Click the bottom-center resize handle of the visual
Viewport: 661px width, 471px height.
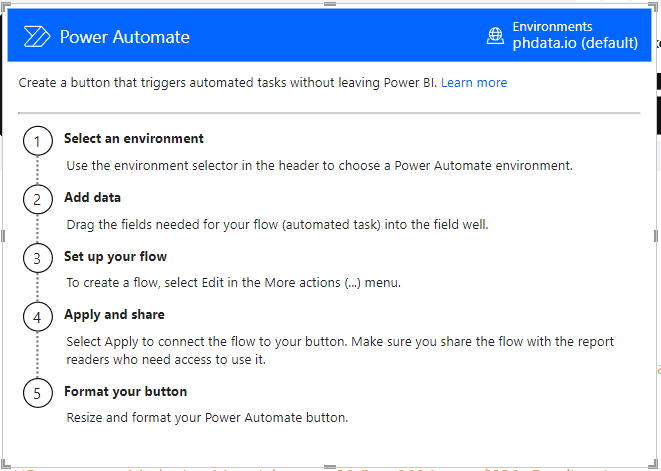(x=330, y=466)
